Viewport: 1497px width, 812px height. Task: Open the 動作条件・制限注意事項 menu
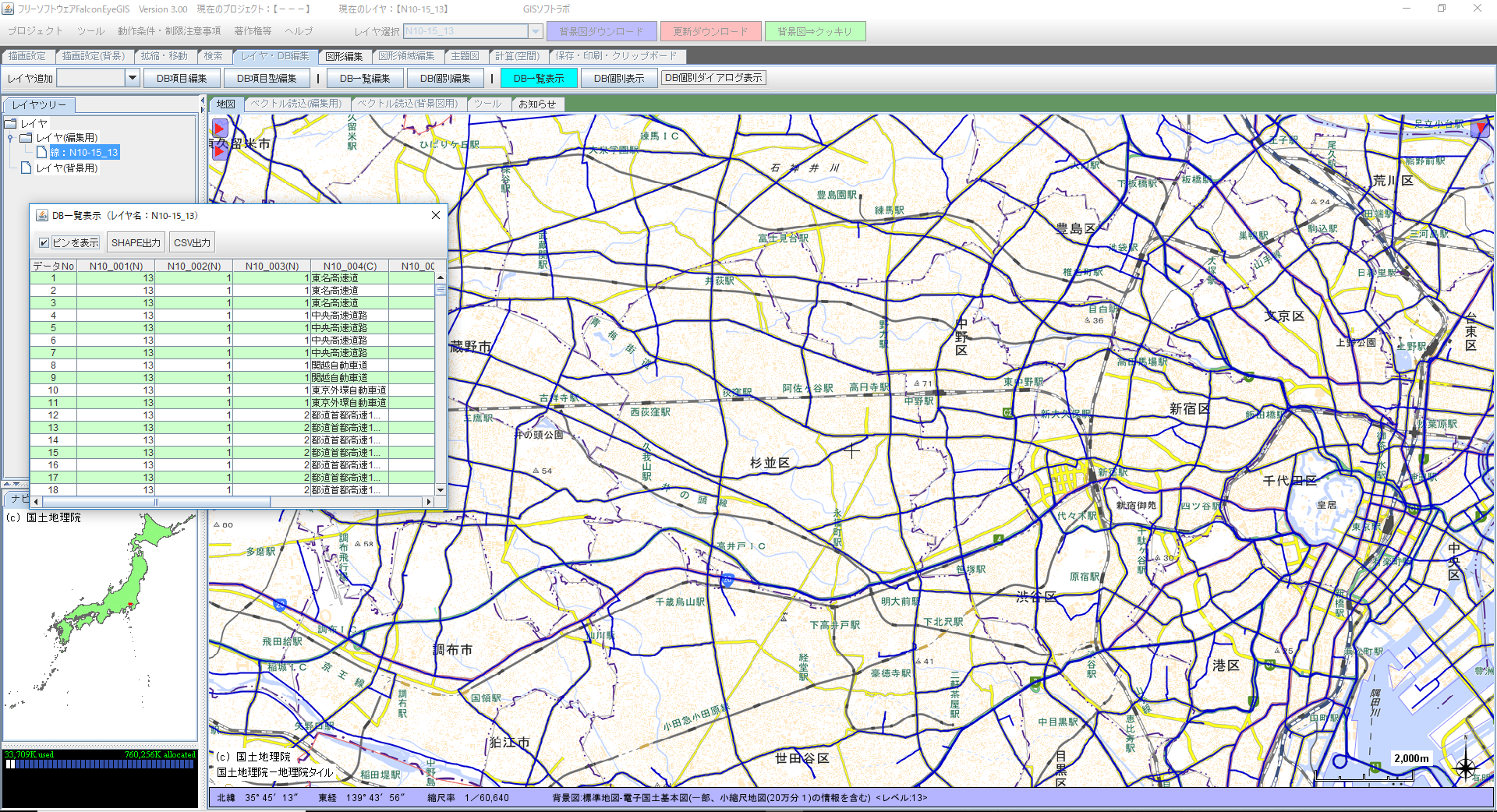[169, 31]
